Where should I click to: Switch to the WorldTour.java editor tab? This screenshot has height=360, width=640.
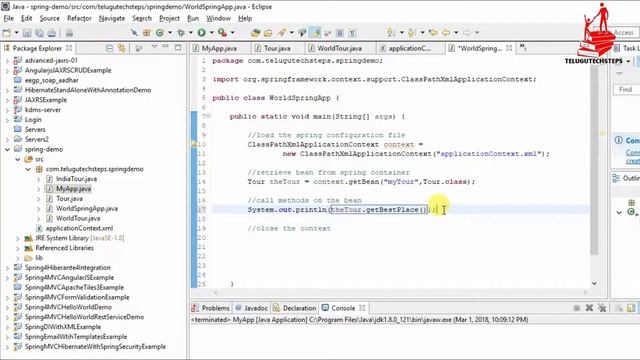point(340,48)
